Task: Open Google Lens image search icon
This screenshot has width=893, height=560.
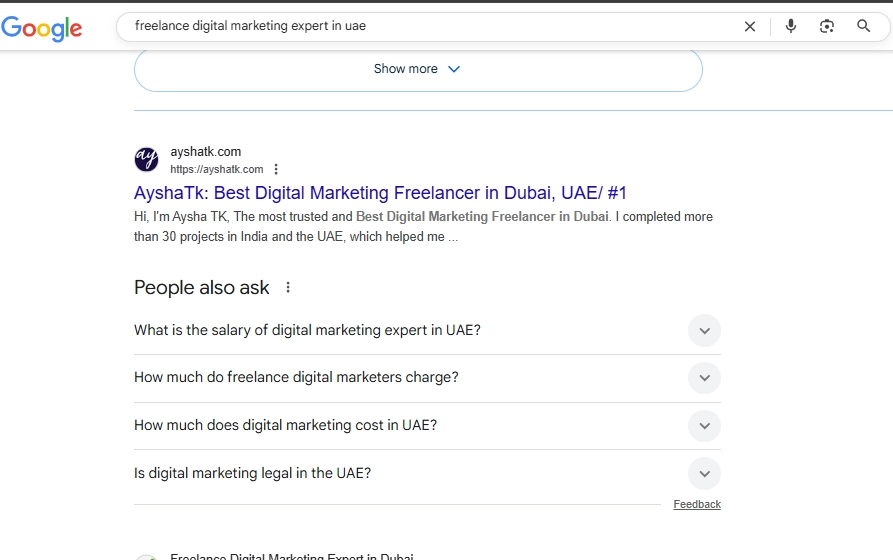Action: pyautogui.click(x=826, y=26)
